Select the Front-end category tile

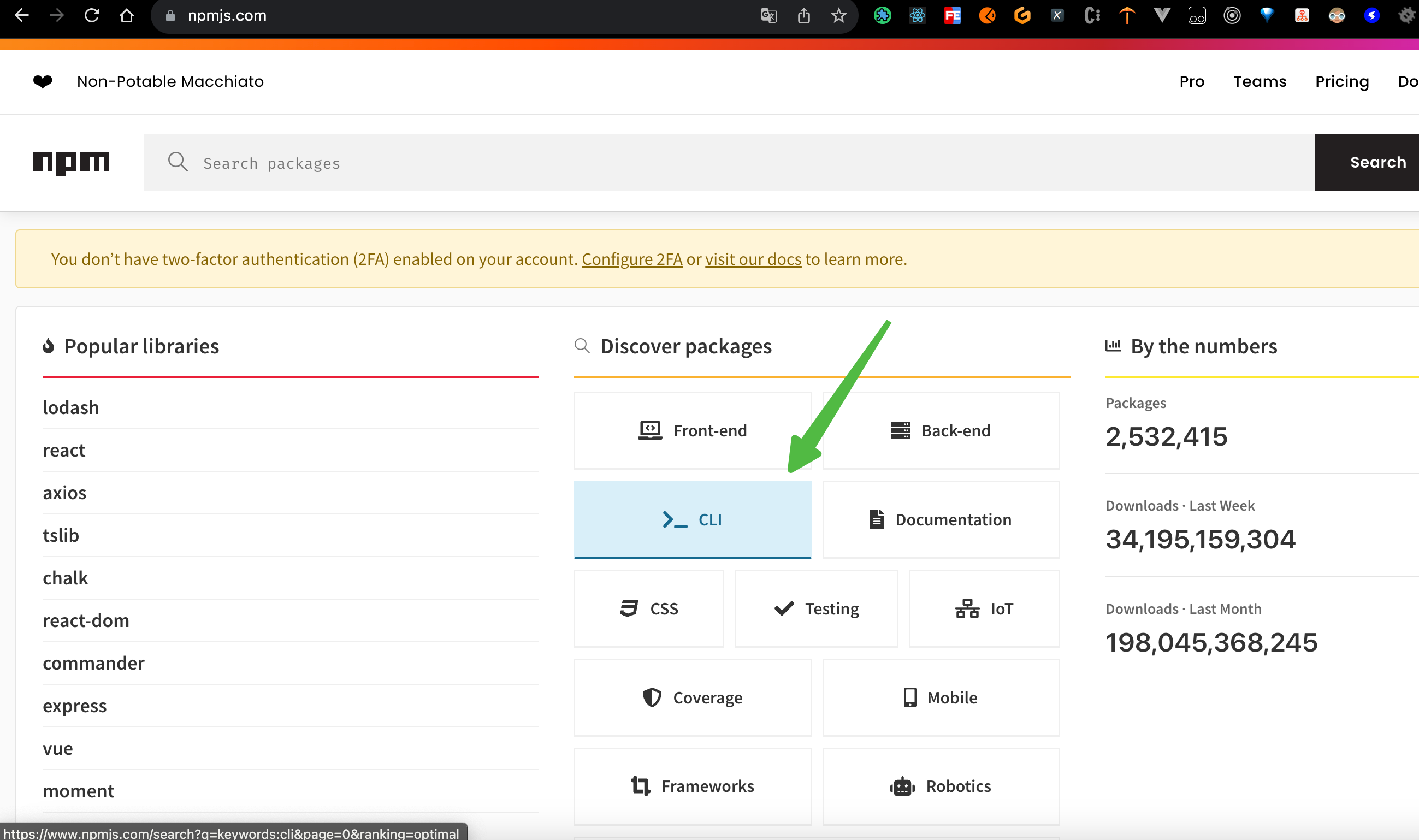(x=691, y=430)
